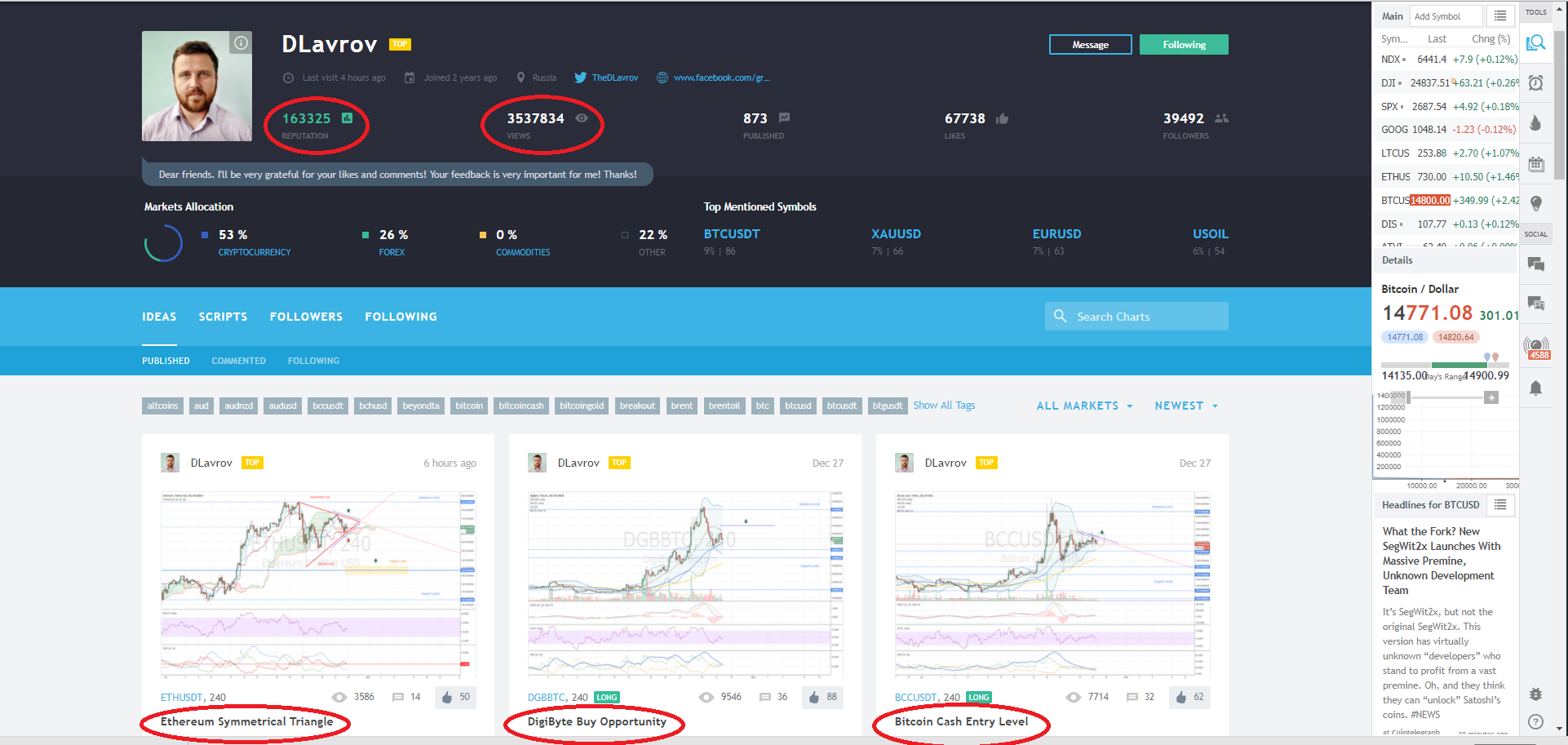Open the alerts alarm clock tool
Screen dimensions: 1568x745
(x=1535, y=82)
